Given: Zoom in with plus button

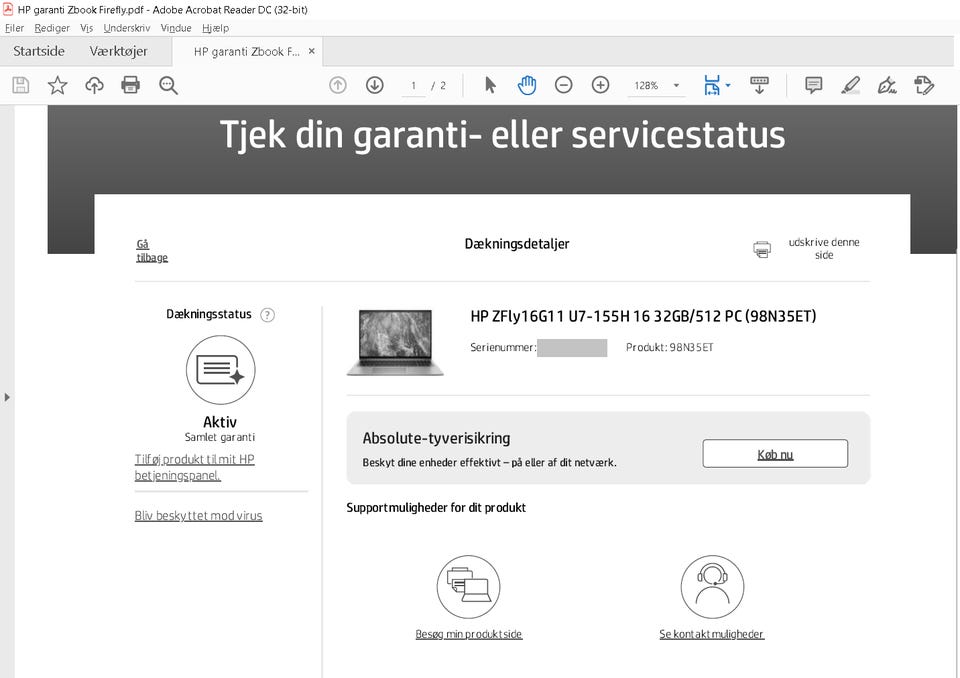Looking at the screenshot, I should point(601,85).
